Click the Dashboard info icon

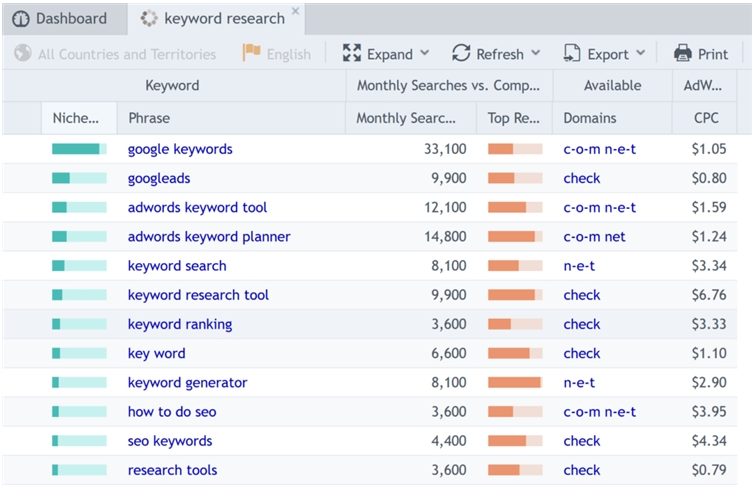click(x=21, y=19)
